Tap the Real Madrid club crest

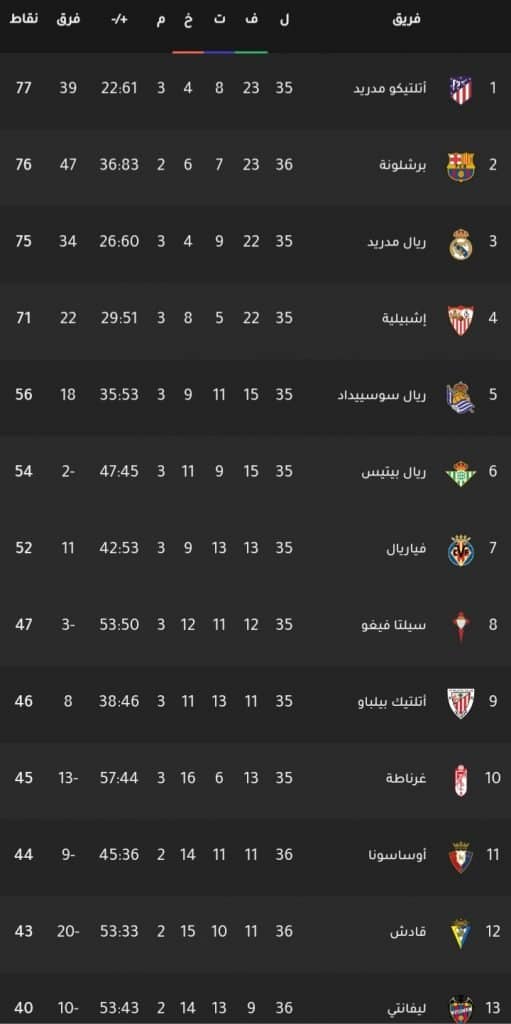pyautogui.click(x=461, y=243)
